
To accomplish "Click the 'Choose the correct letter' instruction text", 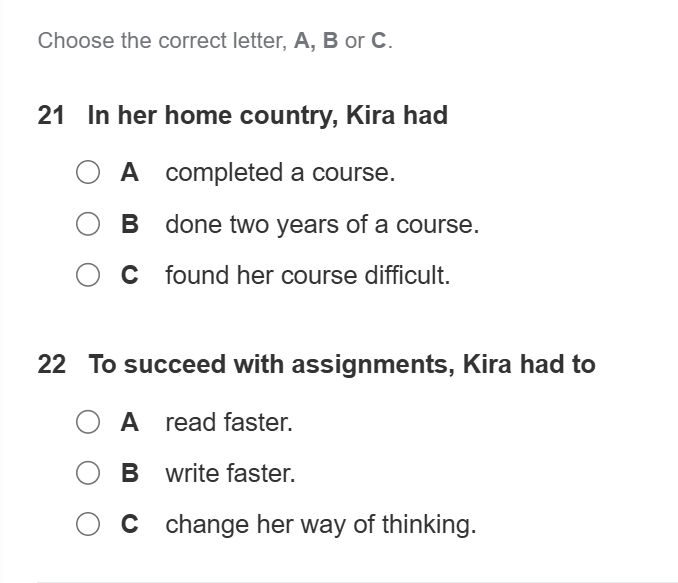I will pos(215,42).
